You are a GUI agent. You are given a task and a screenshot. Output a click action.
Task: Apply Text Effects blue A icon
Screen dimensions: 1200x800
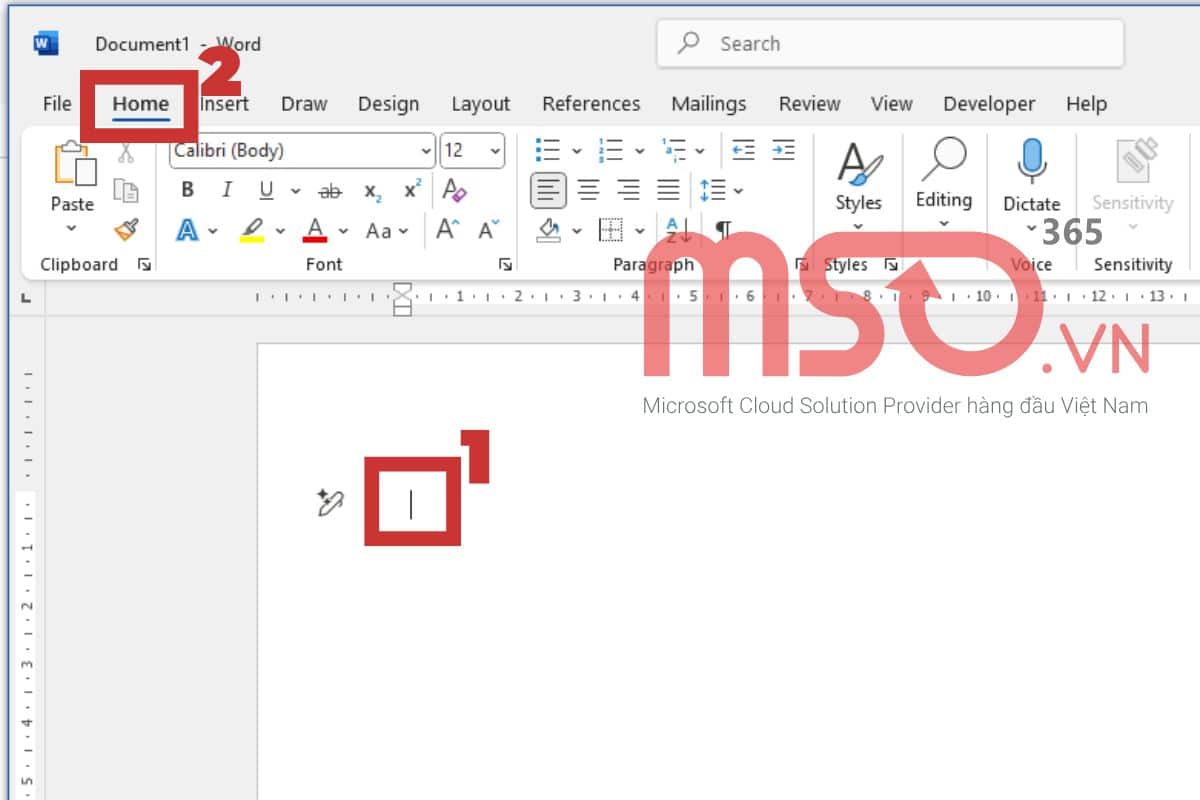187,231
